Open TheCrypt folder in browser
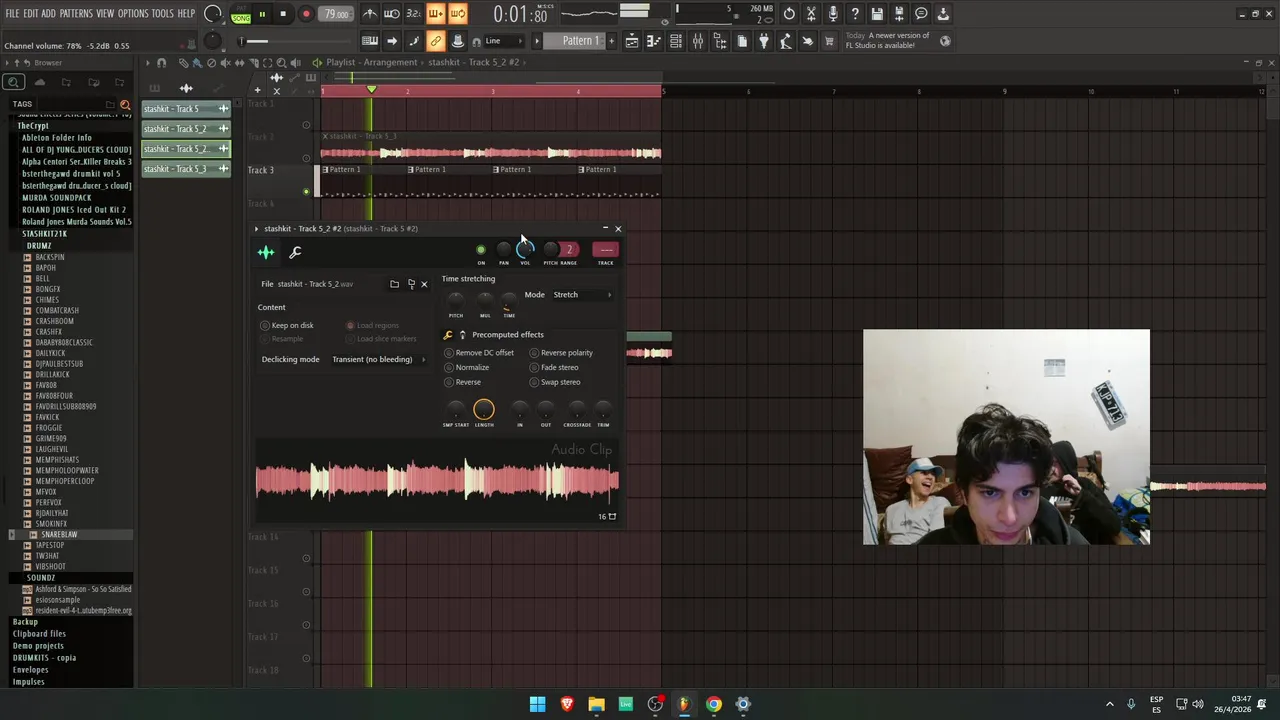Image resolution: width=1280 pixels, height=720 pixels. (x=33, y=126)
